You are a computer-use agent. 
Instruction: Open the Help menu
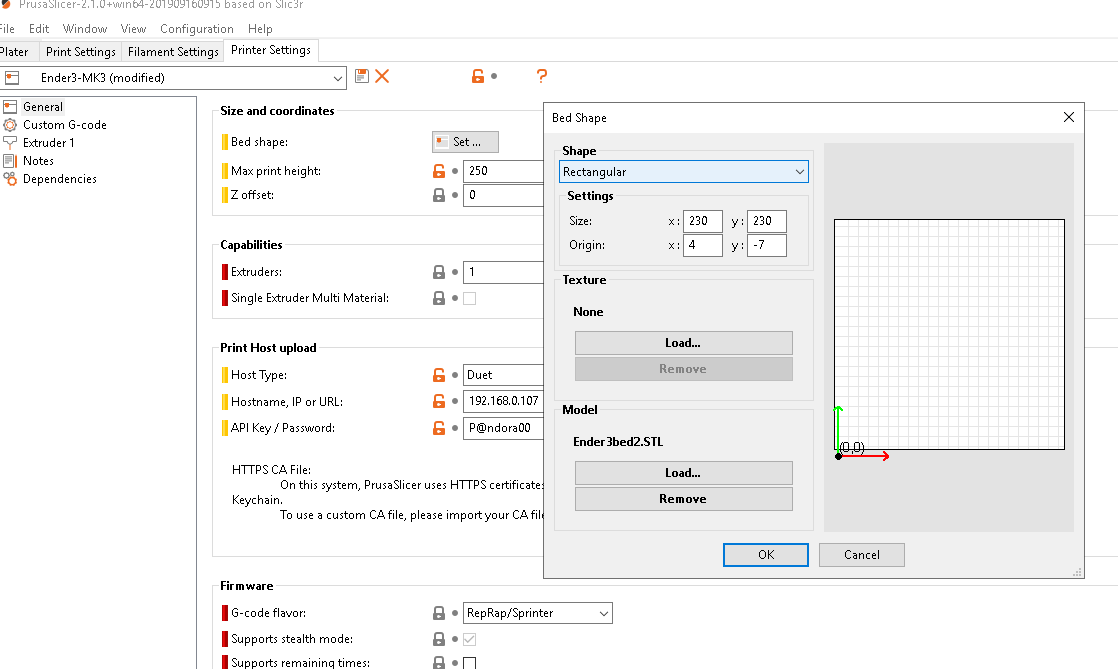tap(260, 29)
